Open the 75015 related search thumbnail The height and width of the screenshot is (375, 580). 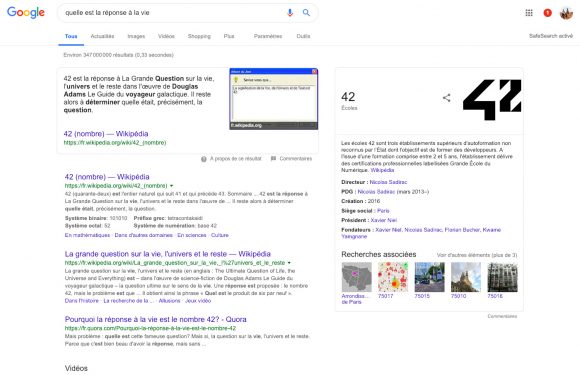pyautogui.click(x=429, y=277)
